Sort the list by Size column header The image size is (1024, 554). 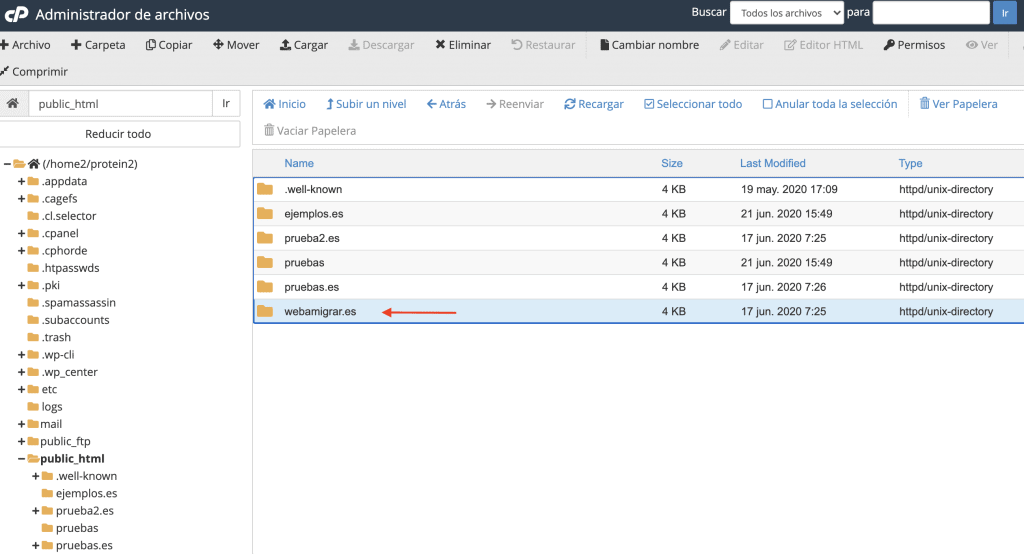point(671,163)
